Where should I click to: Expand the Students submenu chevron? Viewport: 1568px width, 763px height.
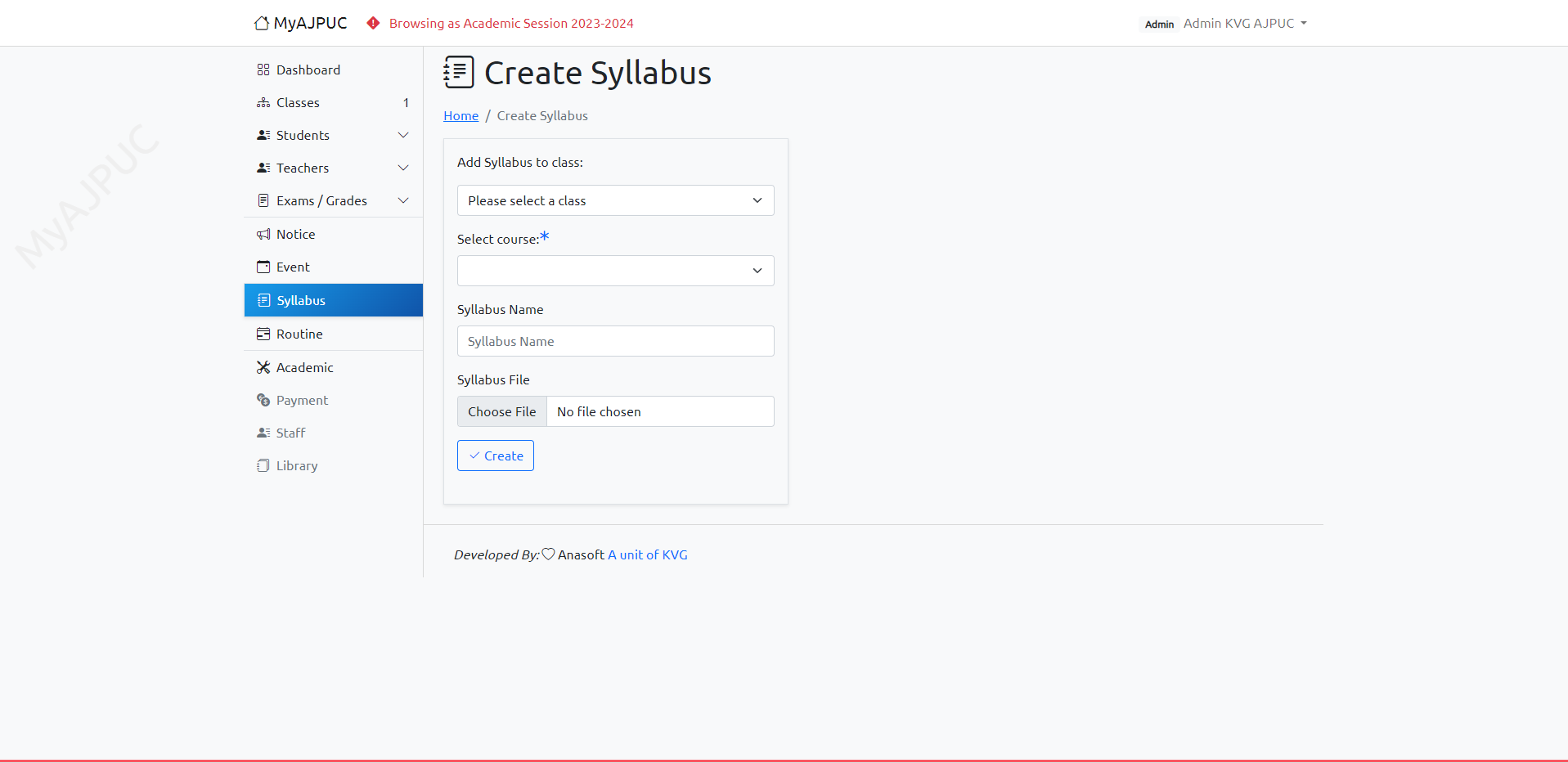[403, 135]
